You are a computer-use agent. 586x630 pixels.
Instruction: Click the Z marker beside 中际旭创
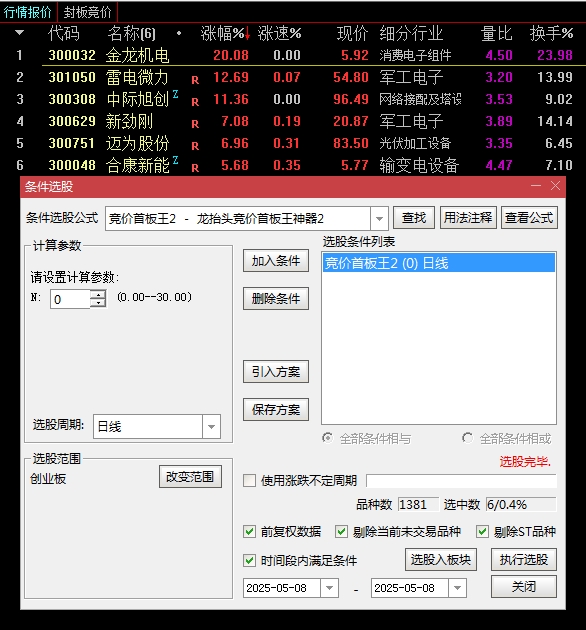[x=175, y=94]
